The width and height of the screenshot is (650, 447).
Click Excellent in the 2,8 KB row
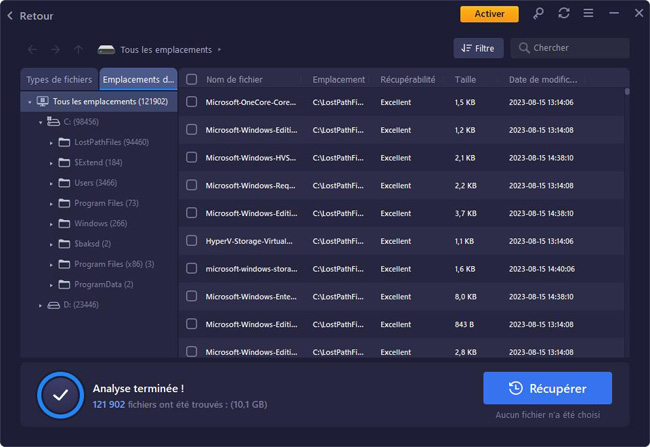pos(395,352)
